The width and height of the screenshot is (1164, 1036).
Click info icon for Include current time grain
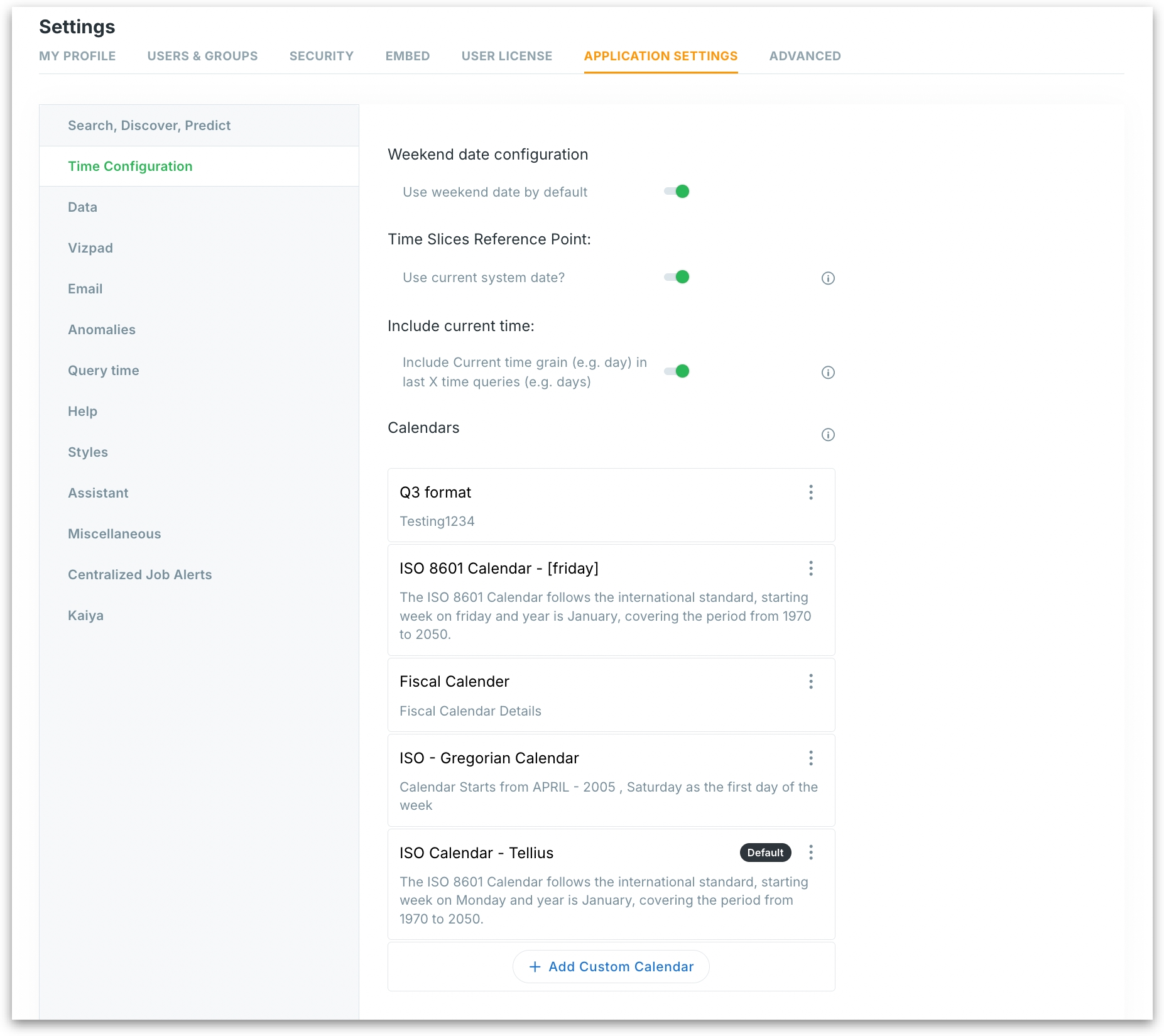click(828, 373)
